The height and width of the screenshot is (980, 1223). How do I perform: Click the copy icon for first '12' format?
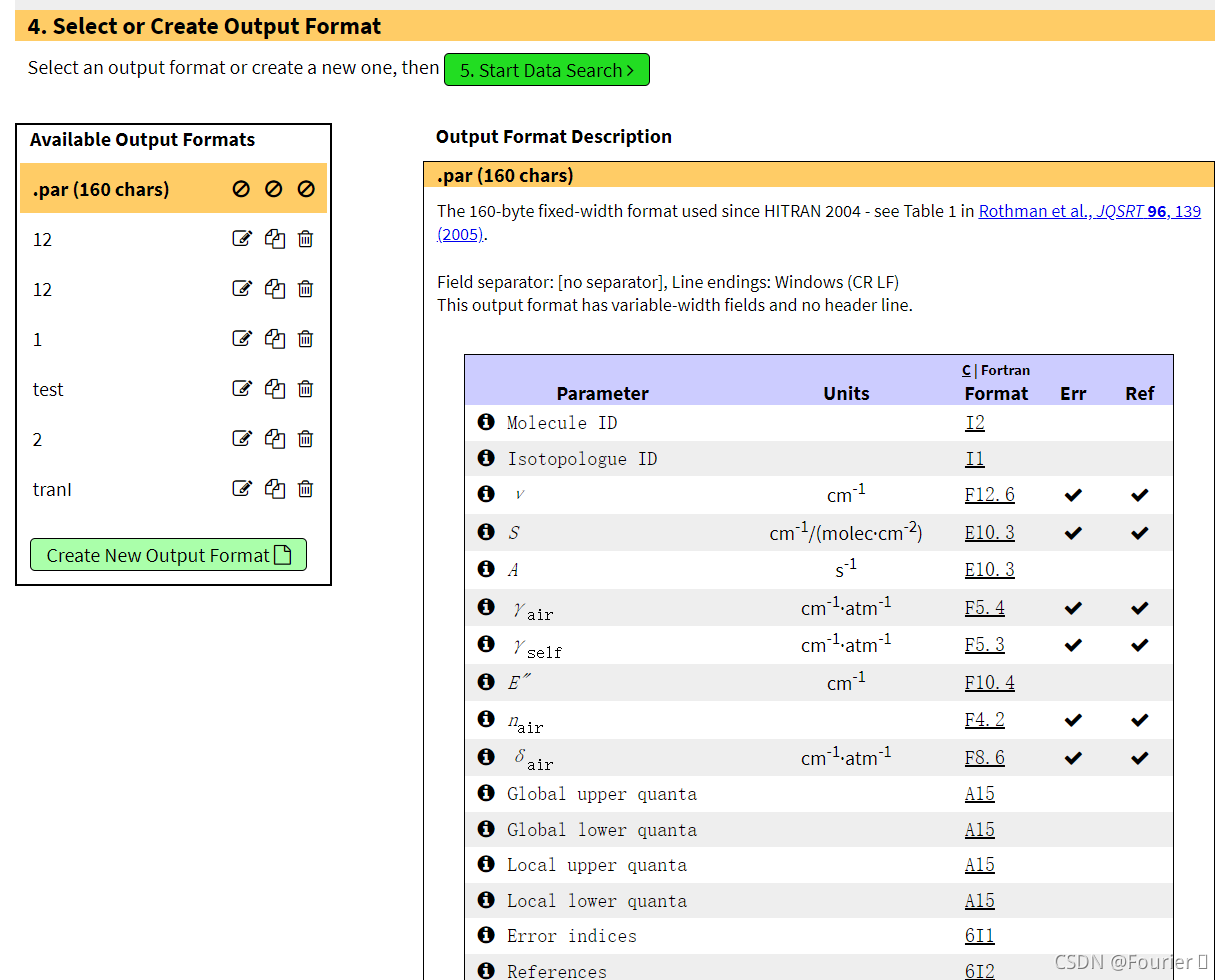[x=275, y=238]
